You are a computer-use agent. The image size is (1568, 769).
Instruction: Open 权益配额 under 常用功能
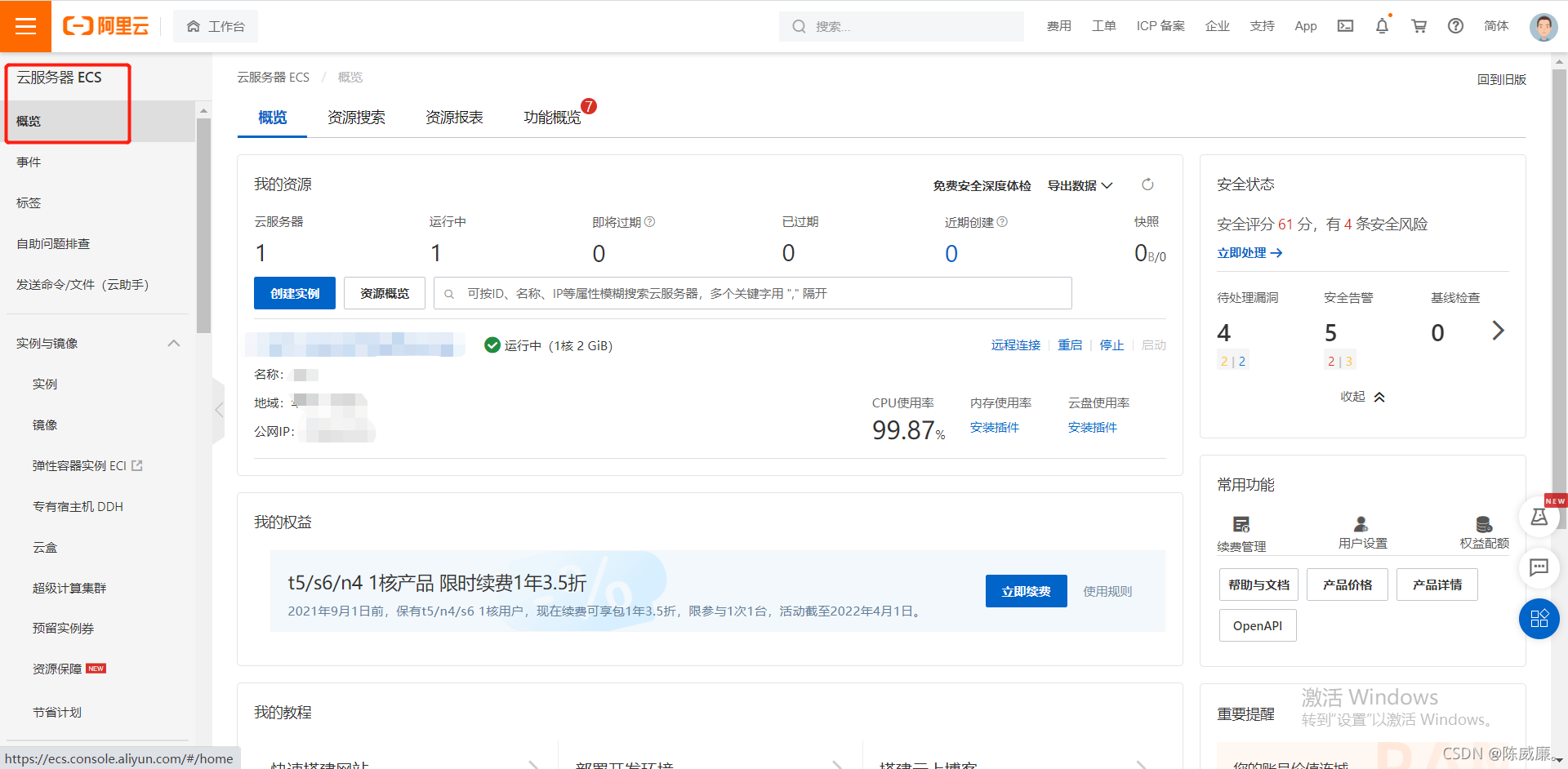(1484, 531)
